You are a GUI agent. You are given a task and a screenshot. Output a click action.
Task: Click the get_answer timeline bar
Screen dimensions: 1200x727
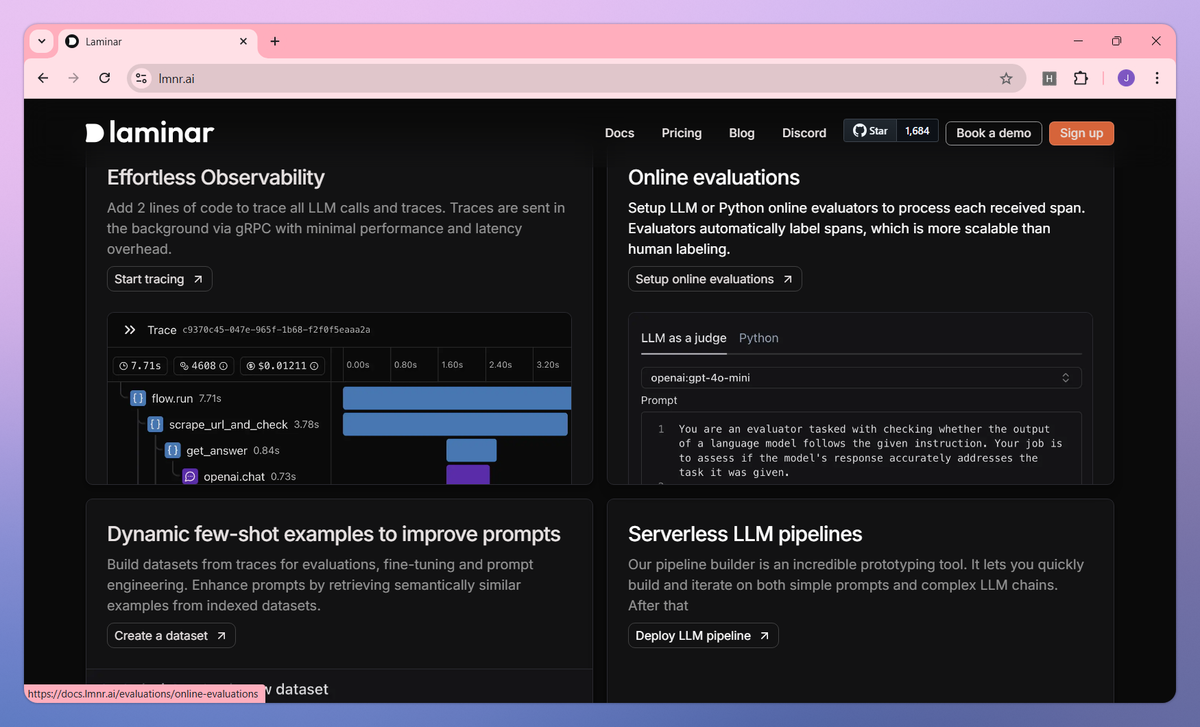tap(471, 450)
